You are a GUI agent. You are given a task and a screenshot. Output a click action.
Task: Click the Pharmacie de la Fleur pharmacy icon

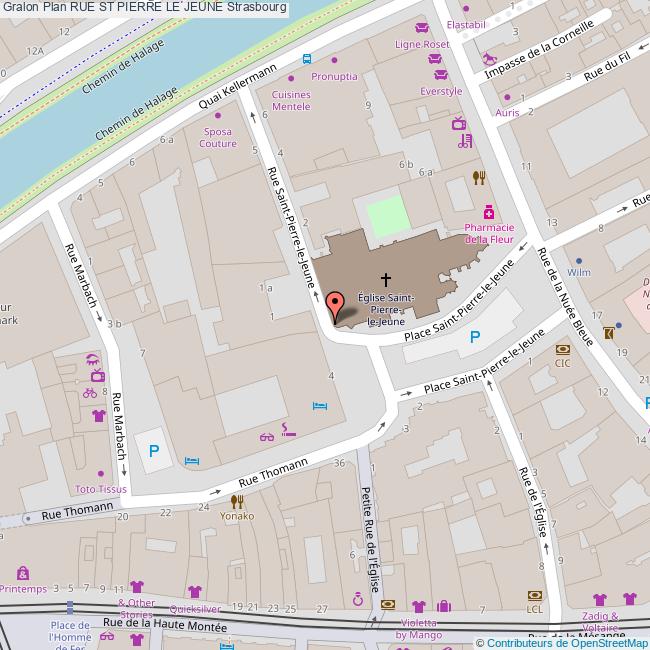(488, 212)
